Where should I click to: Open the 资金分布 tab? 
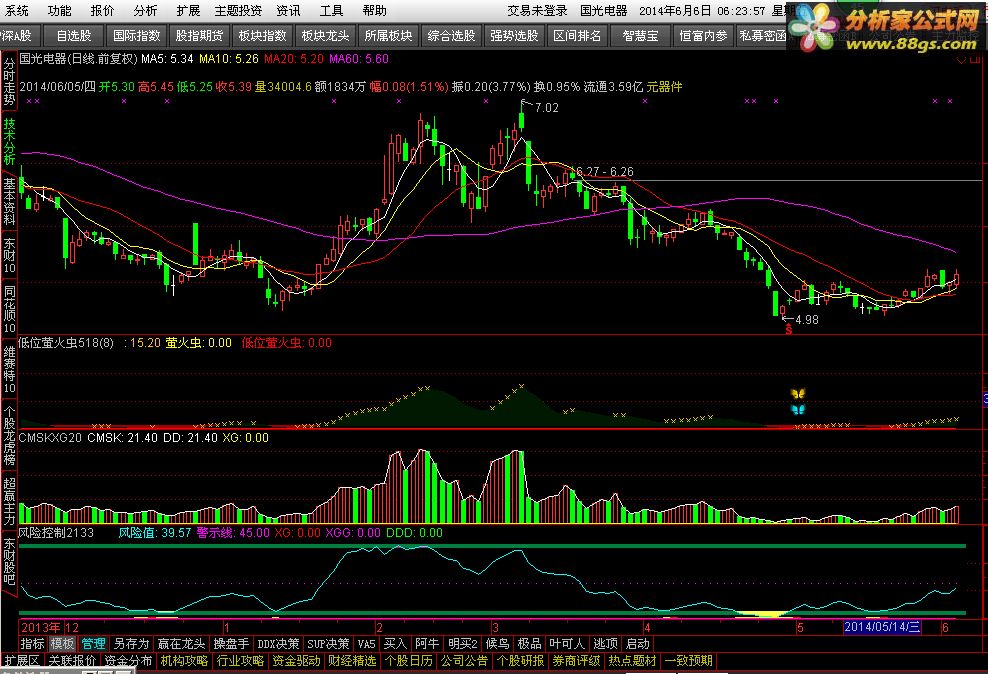click(x=128, y=661)
